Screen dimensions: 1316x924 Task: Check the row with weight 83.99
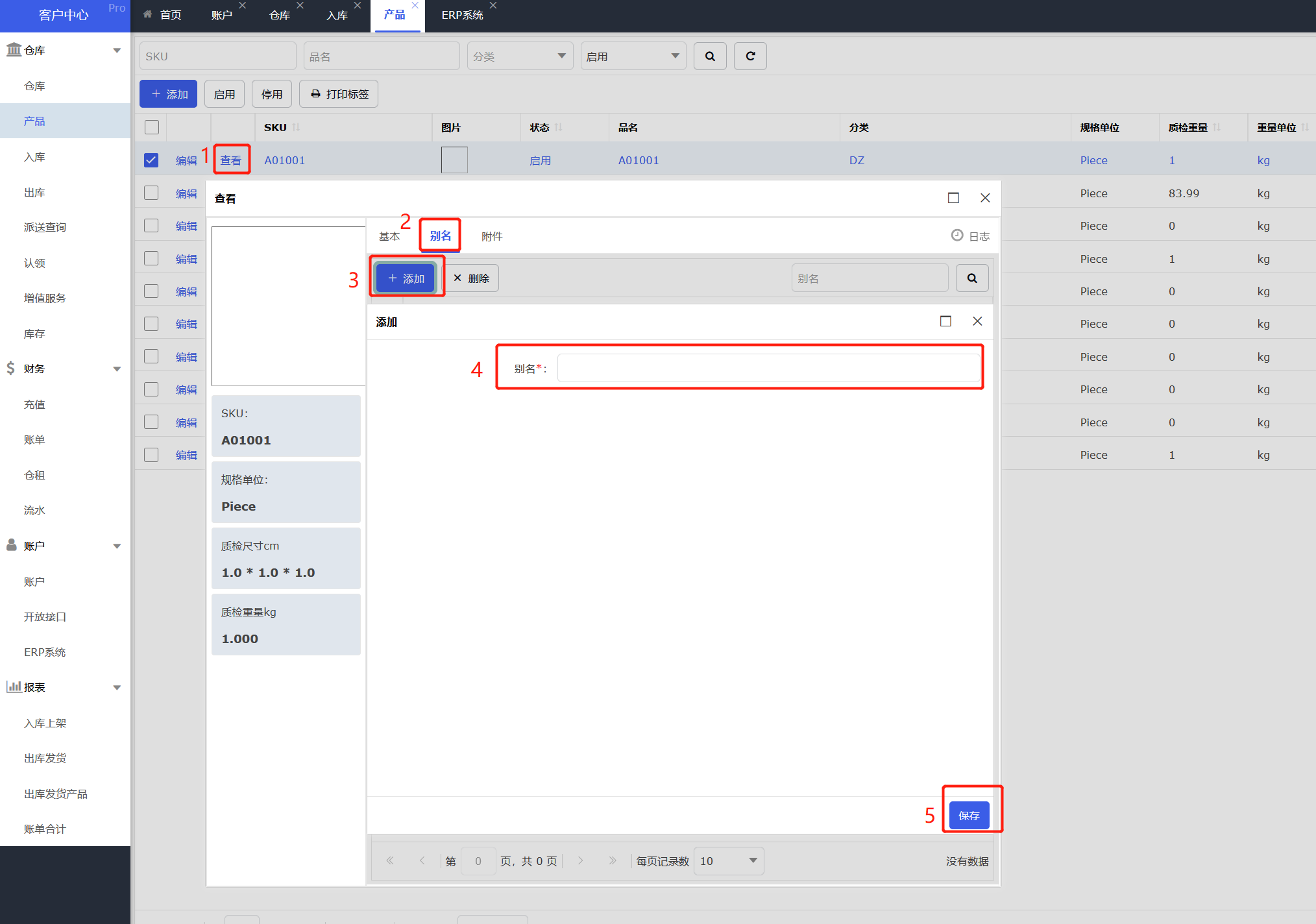point(151,193)
